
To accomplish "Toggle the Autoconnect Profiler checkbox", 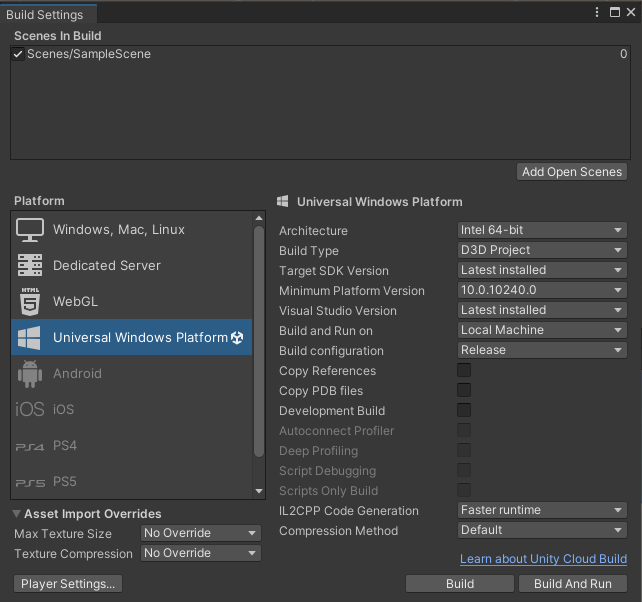I will [x=464, y=430].
